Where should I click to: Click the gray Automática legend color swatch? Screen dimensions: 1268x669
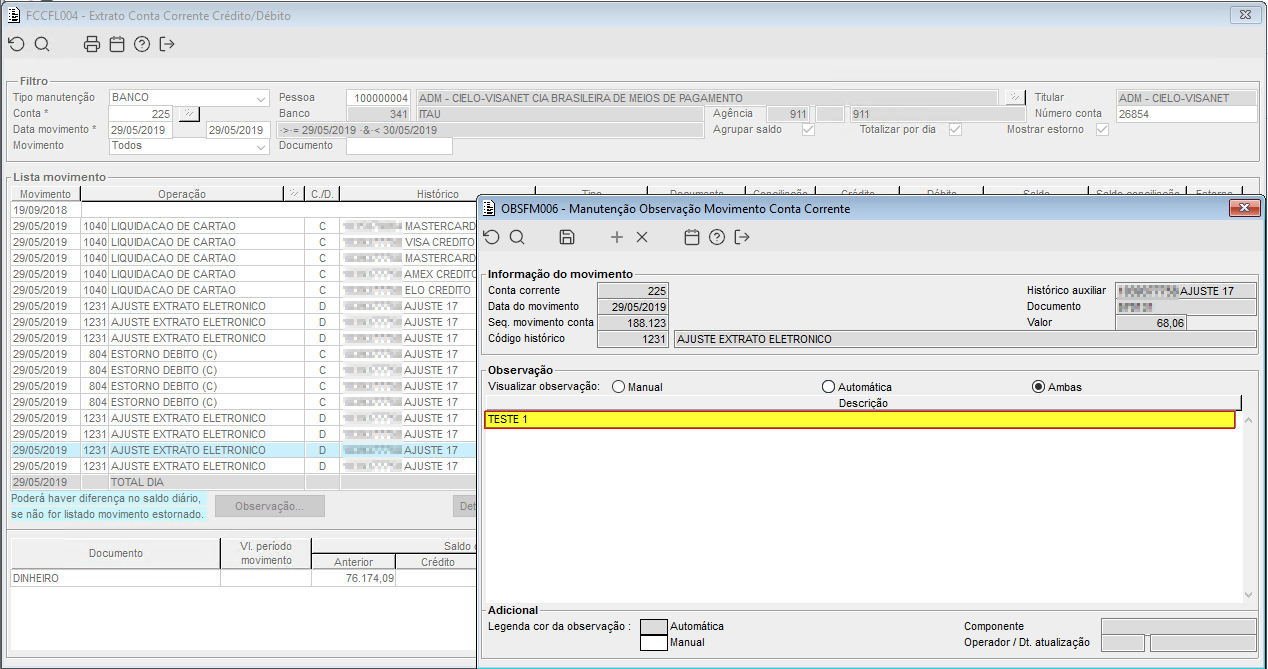[x=653, y=626]
